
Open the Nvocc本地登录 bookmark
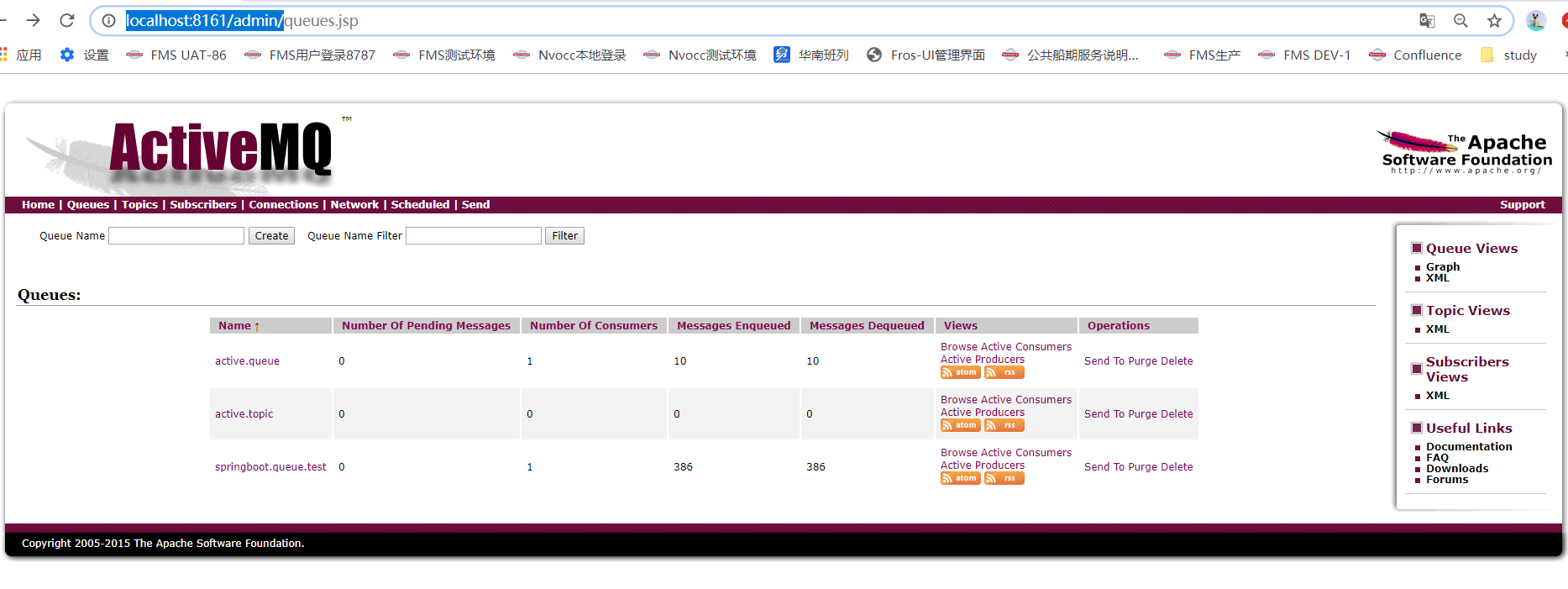click(x=569, y=55)
